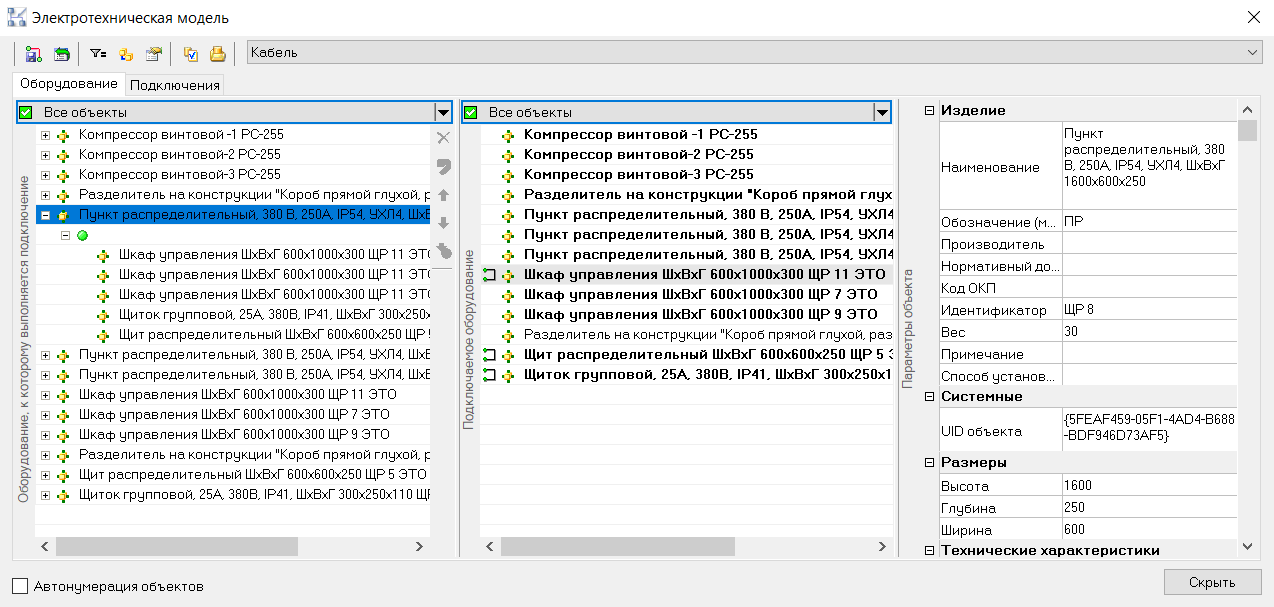This screenshot has width=1274, height=607.
Task: Close the Электротехническая модель window
Action: coord(1253,17)
